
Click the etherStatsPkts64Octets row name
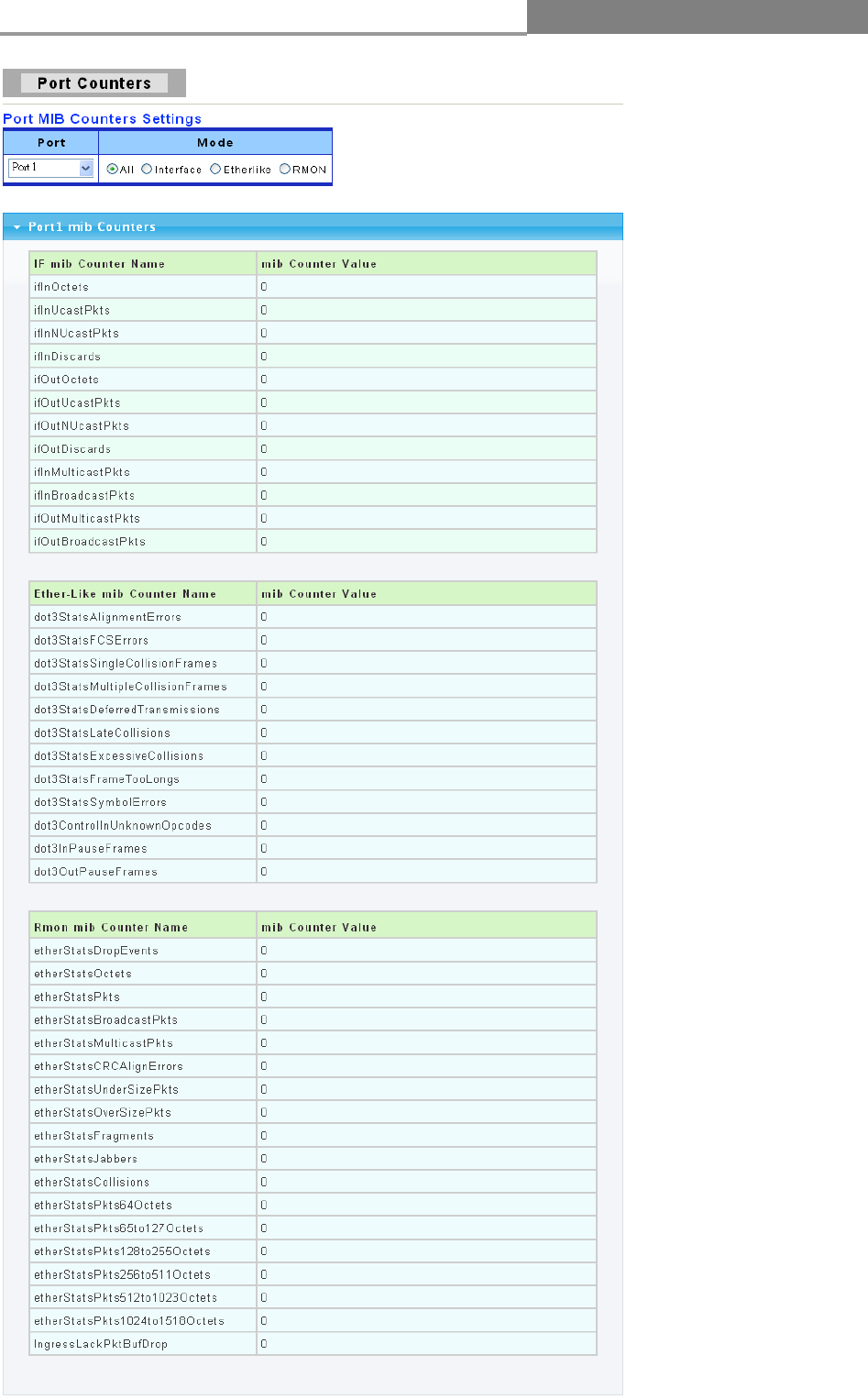[103, 1205]
